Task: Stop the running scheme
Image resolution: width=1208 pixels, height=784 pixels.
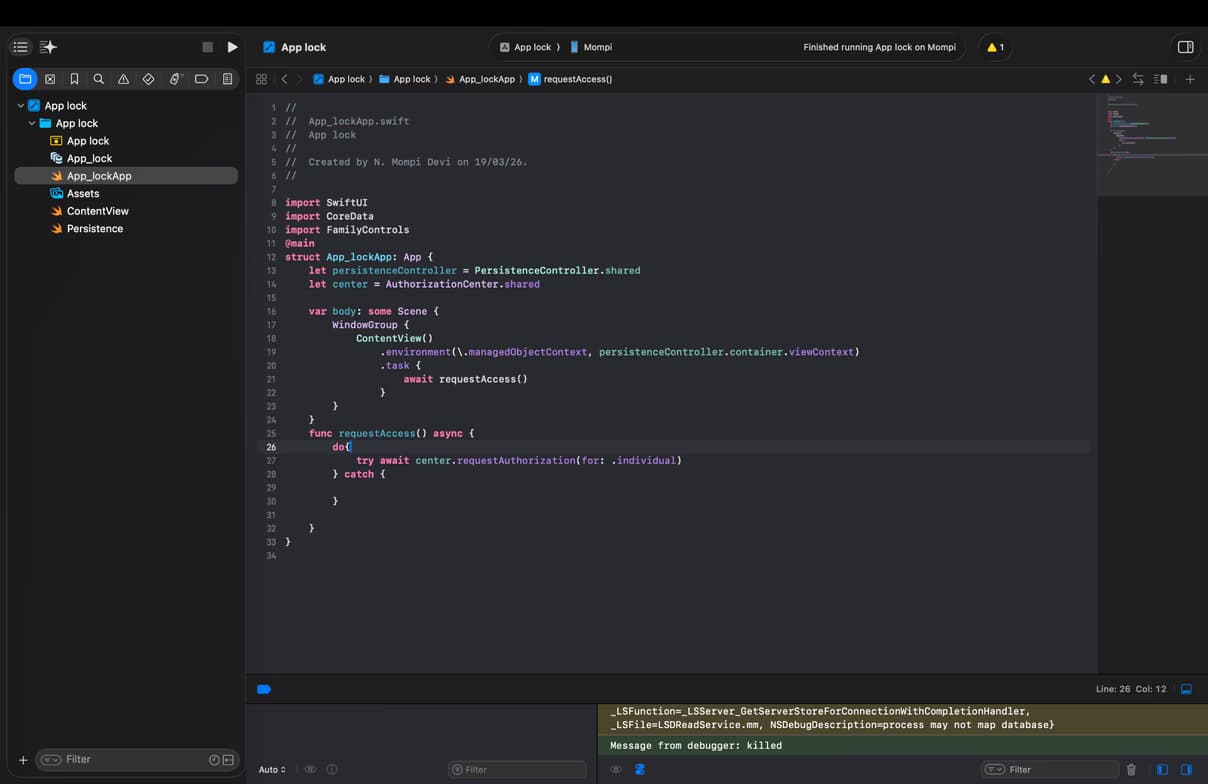Action: tap(207, 47)
